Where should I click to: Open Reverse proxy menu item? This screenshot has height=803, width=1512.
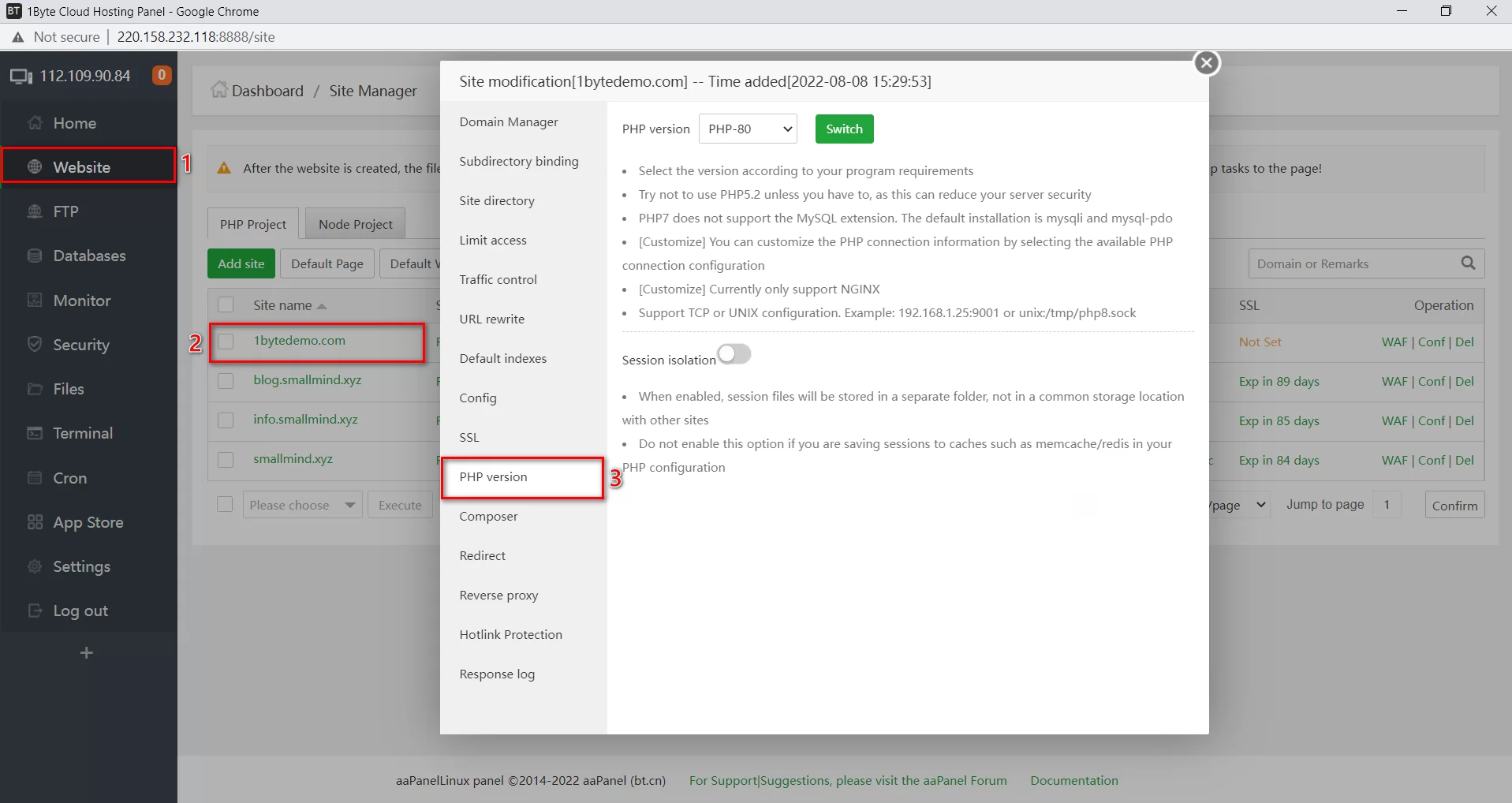(498, 596)
